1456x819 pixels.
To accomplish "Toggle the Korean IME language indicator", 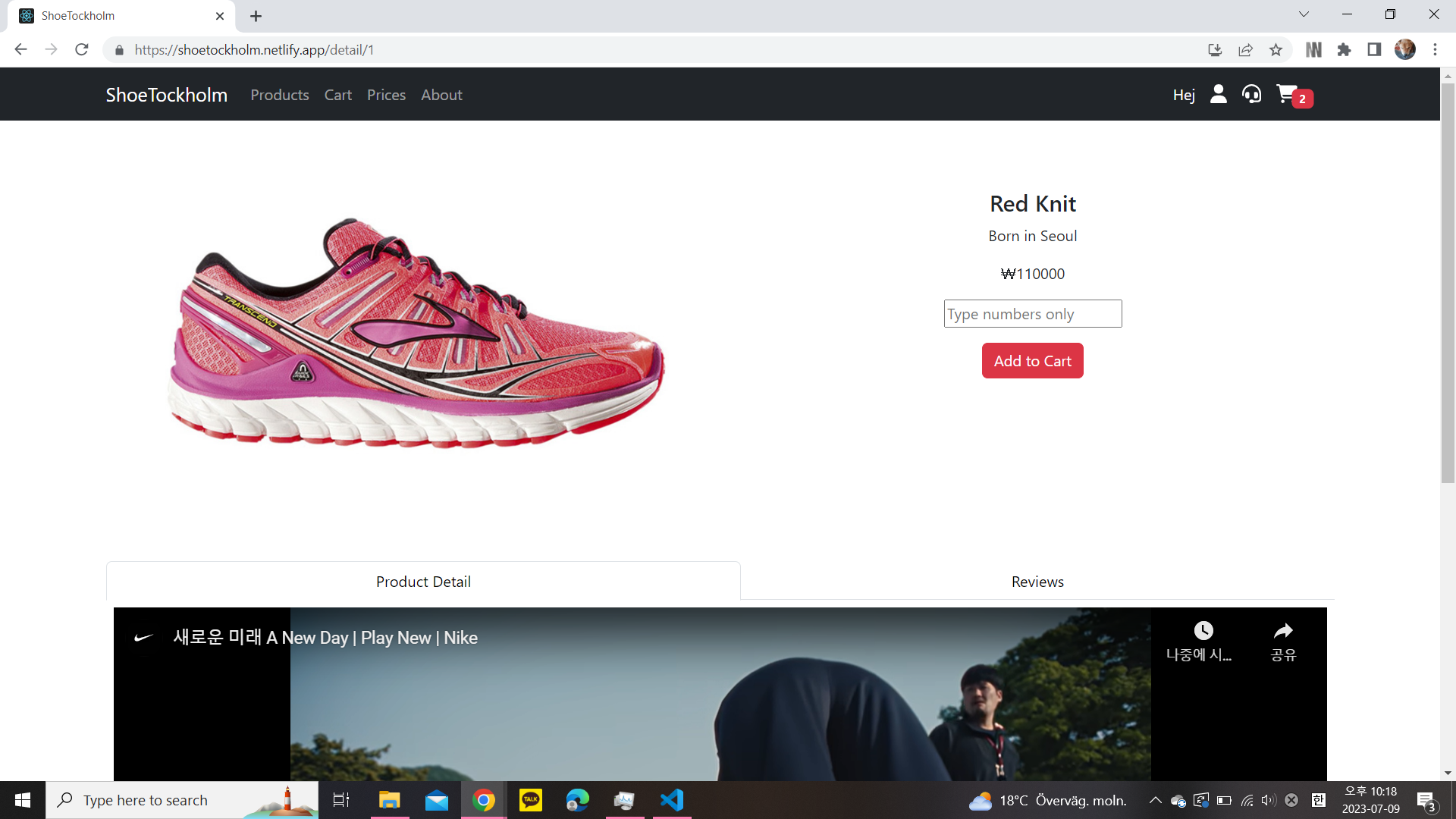I will 1319,800.
